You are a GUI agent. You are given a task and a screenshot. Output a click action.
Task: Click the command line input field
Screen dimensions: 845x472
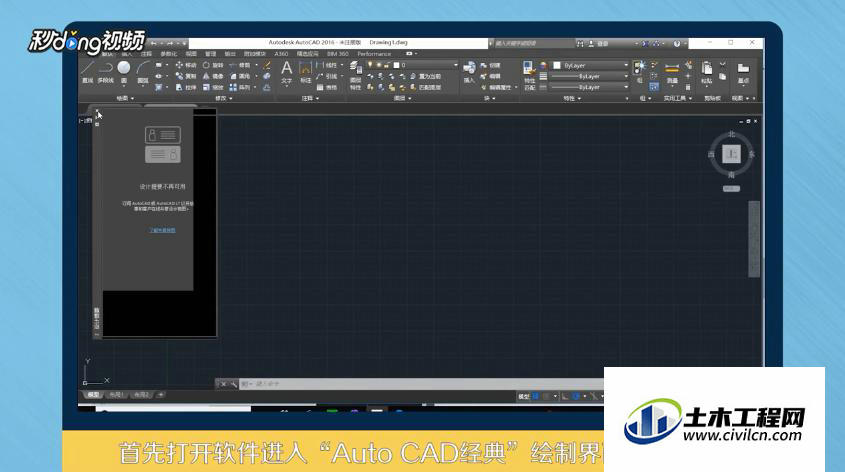tap(423, 384)
